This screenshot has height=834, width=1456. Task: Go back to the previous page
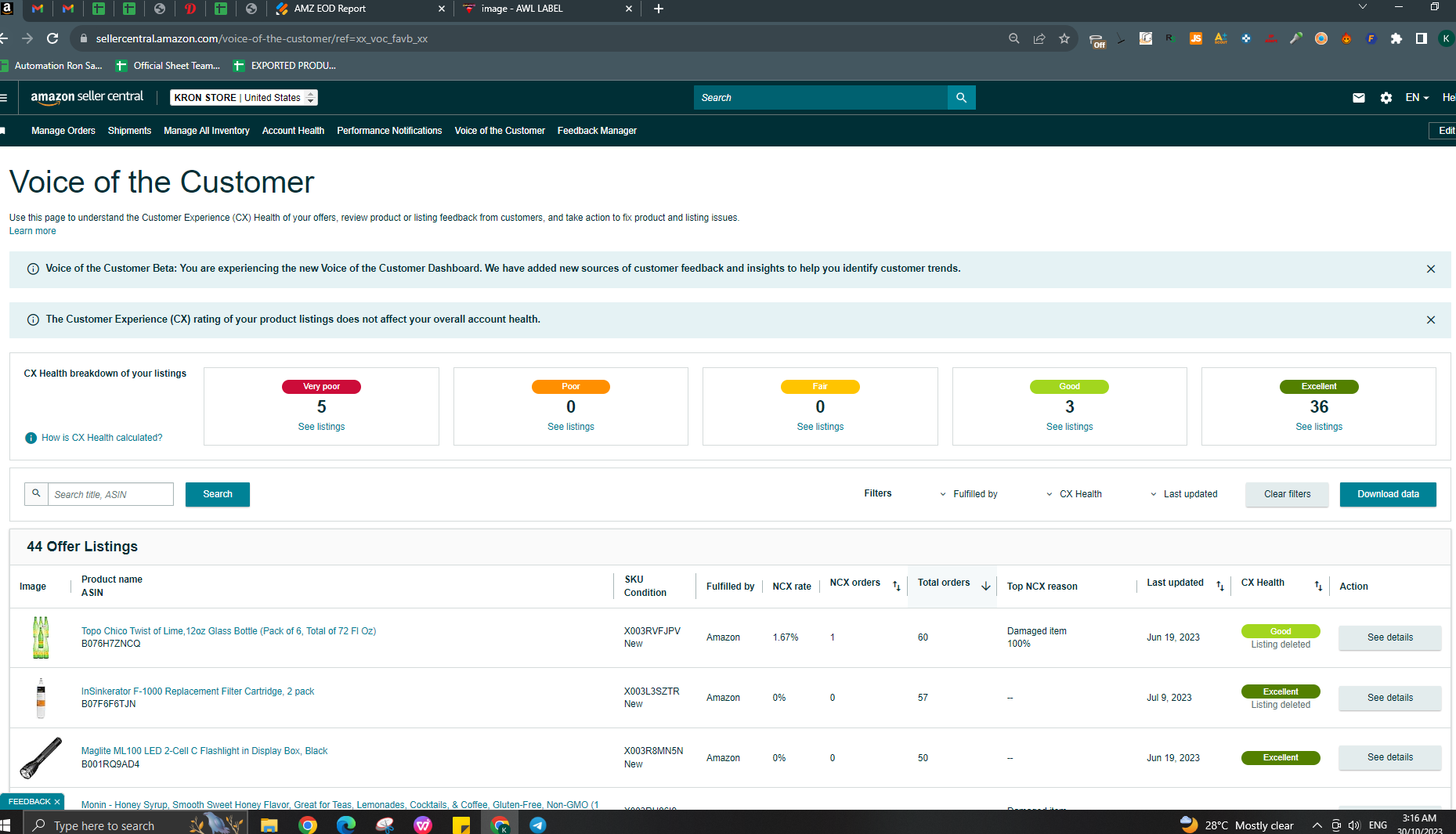pos(4,38)
